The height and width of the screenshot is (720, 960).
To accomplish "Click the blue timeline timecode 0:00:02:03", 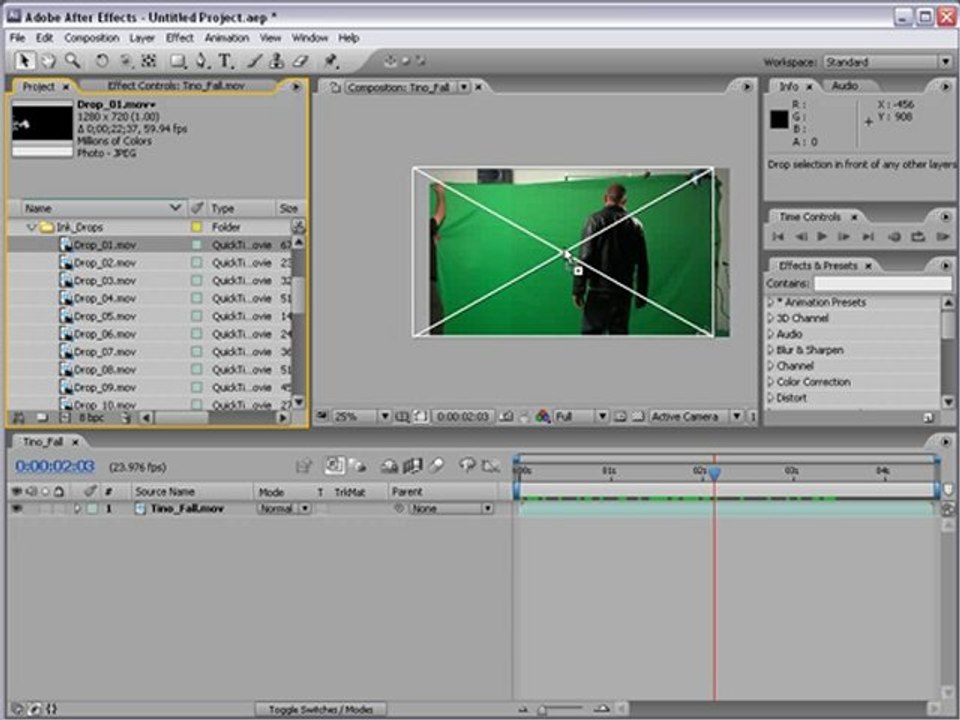I will coord(55,467).
